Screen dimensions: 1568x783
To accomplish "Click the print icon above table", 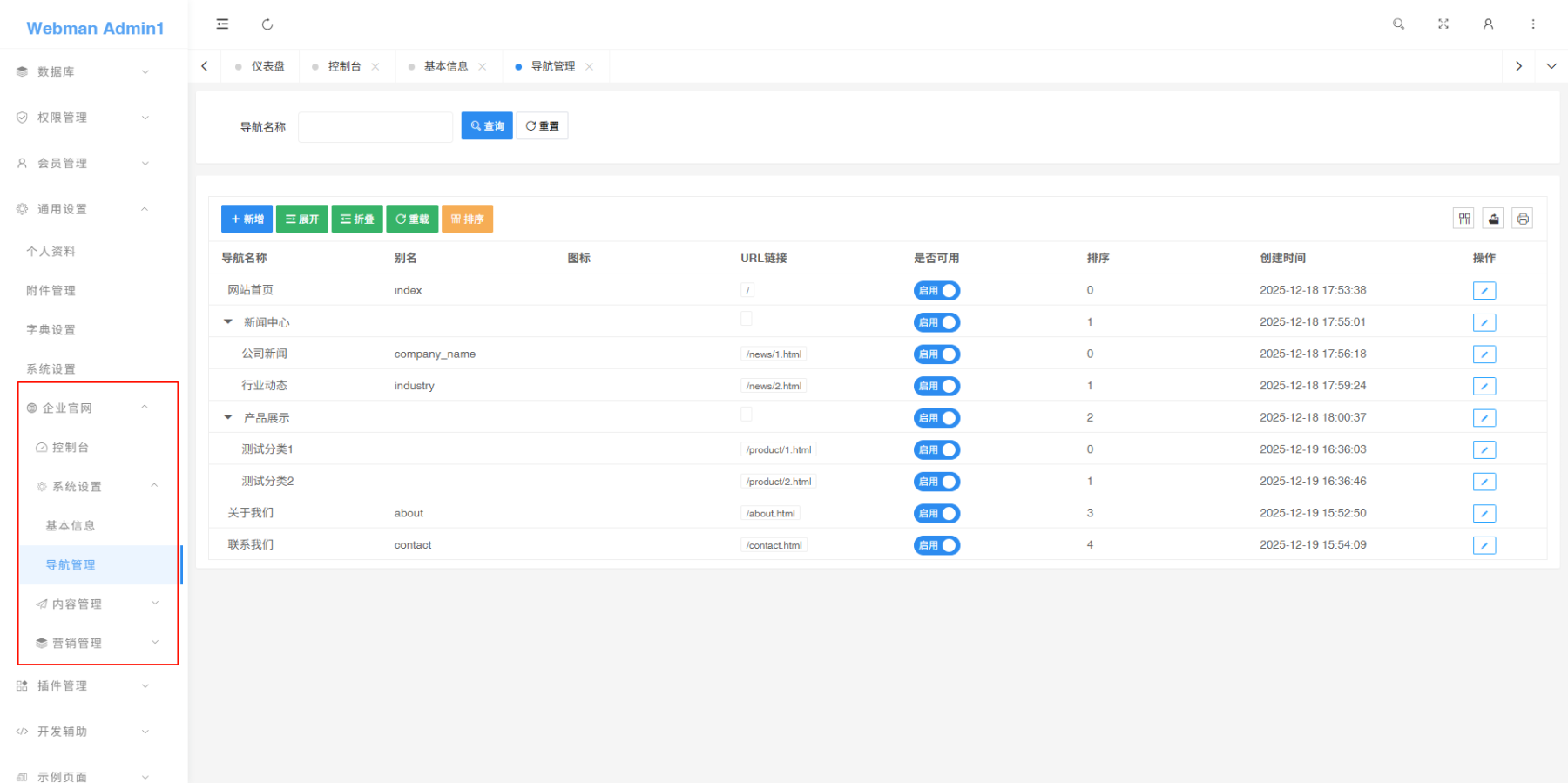I will click(1522, 219).
